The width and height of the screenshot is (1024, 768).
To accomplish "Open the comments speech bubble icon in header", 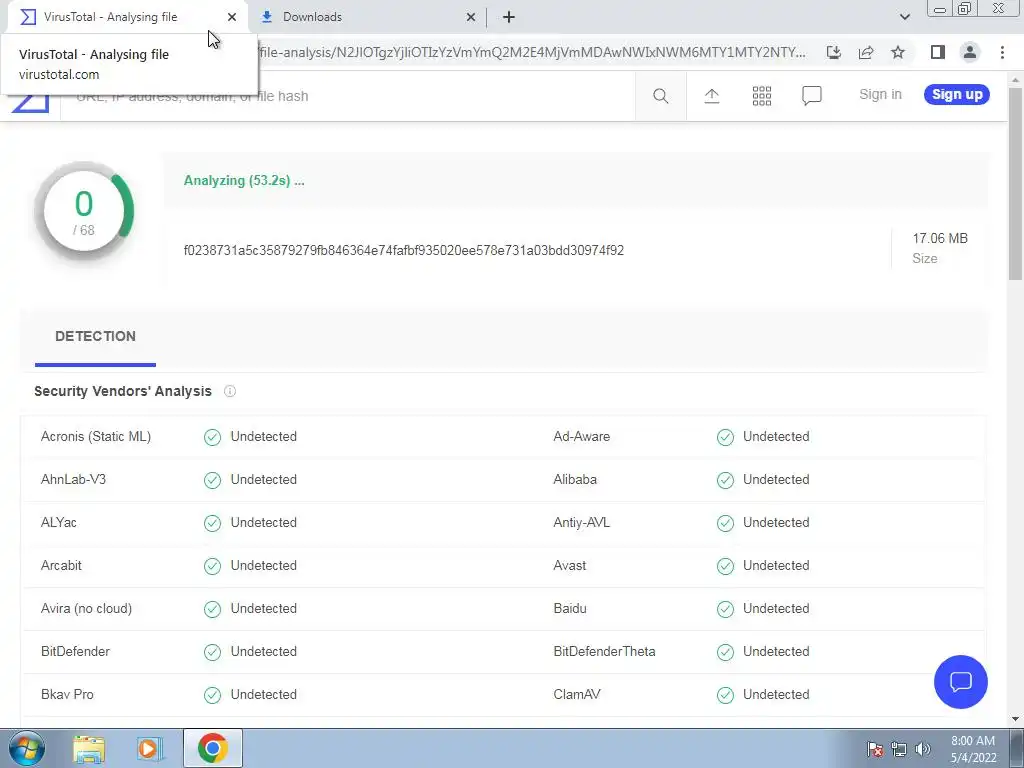I will pyautogui.click(x=811, y=96).
